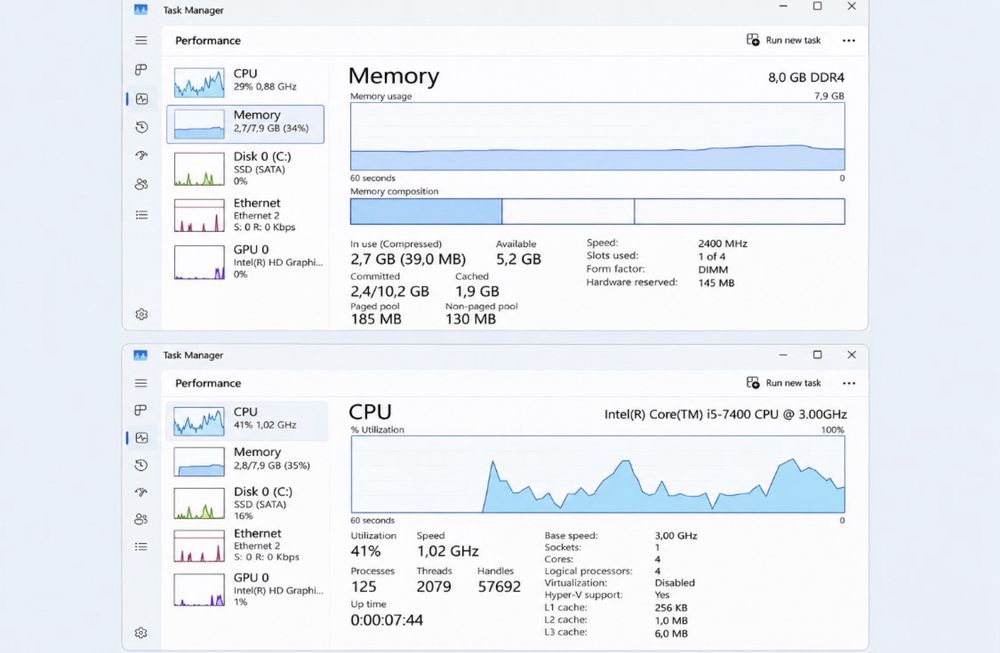Open Users icon in upper Task Manager
Screen dimensions: 1000x653
click(142, 184)
